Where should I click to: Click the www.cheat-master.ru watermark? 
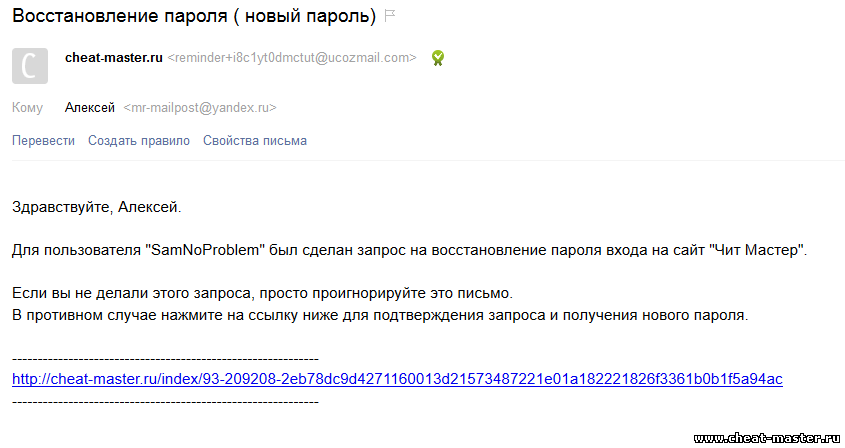point(767,438)
